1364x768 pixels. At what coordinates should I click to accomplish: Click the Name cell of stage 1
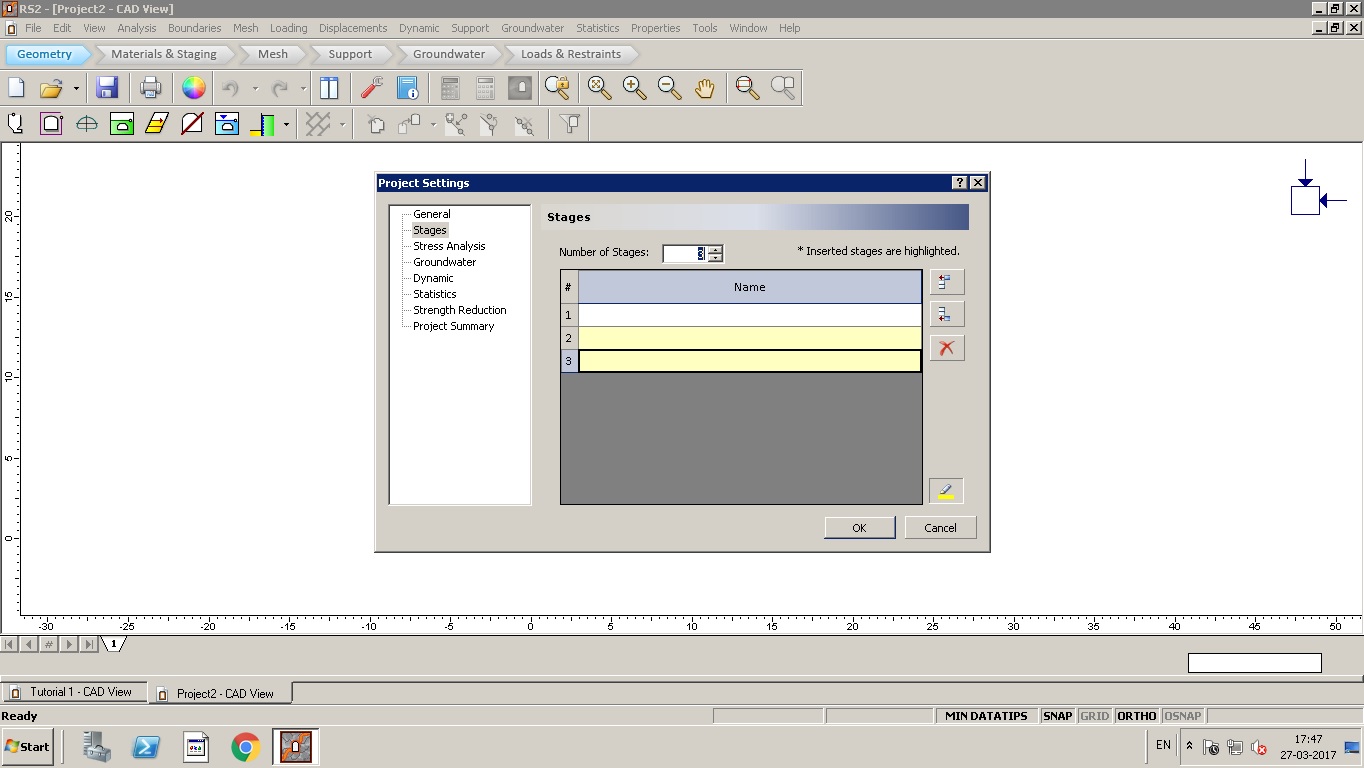coord(749,315)
